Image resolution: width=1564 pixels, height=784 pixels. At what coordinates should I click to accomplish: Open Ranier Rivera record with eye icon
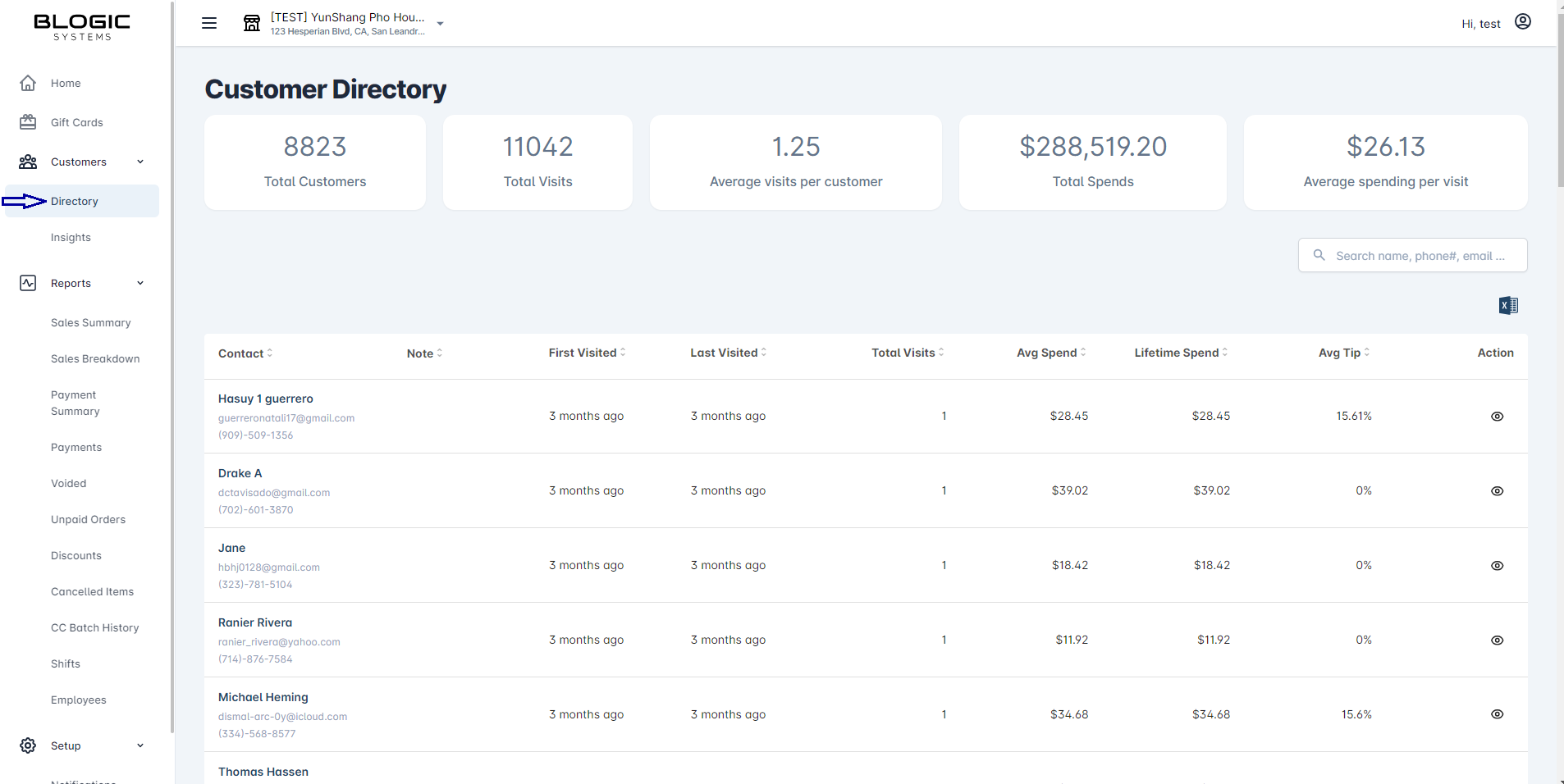click(x=1497, y=640)
